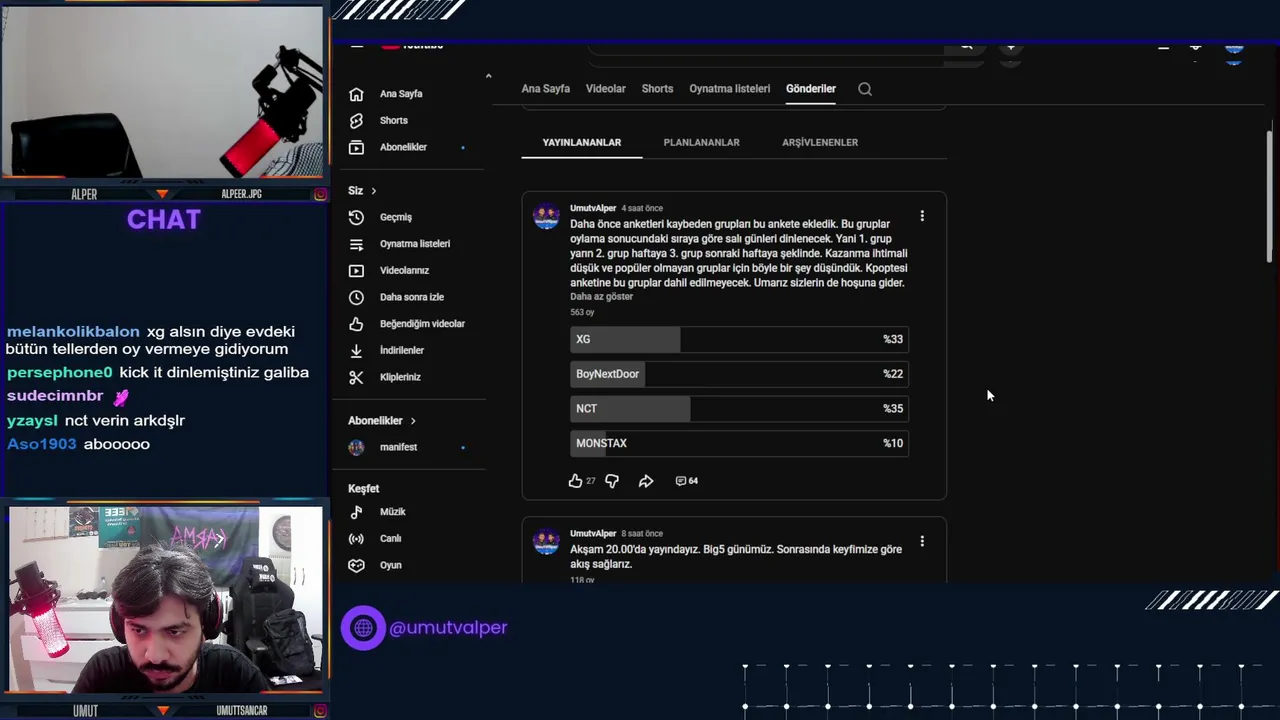Click UmutvAlper name on the poll post
1280x720 pixels.
pos(593,208)
